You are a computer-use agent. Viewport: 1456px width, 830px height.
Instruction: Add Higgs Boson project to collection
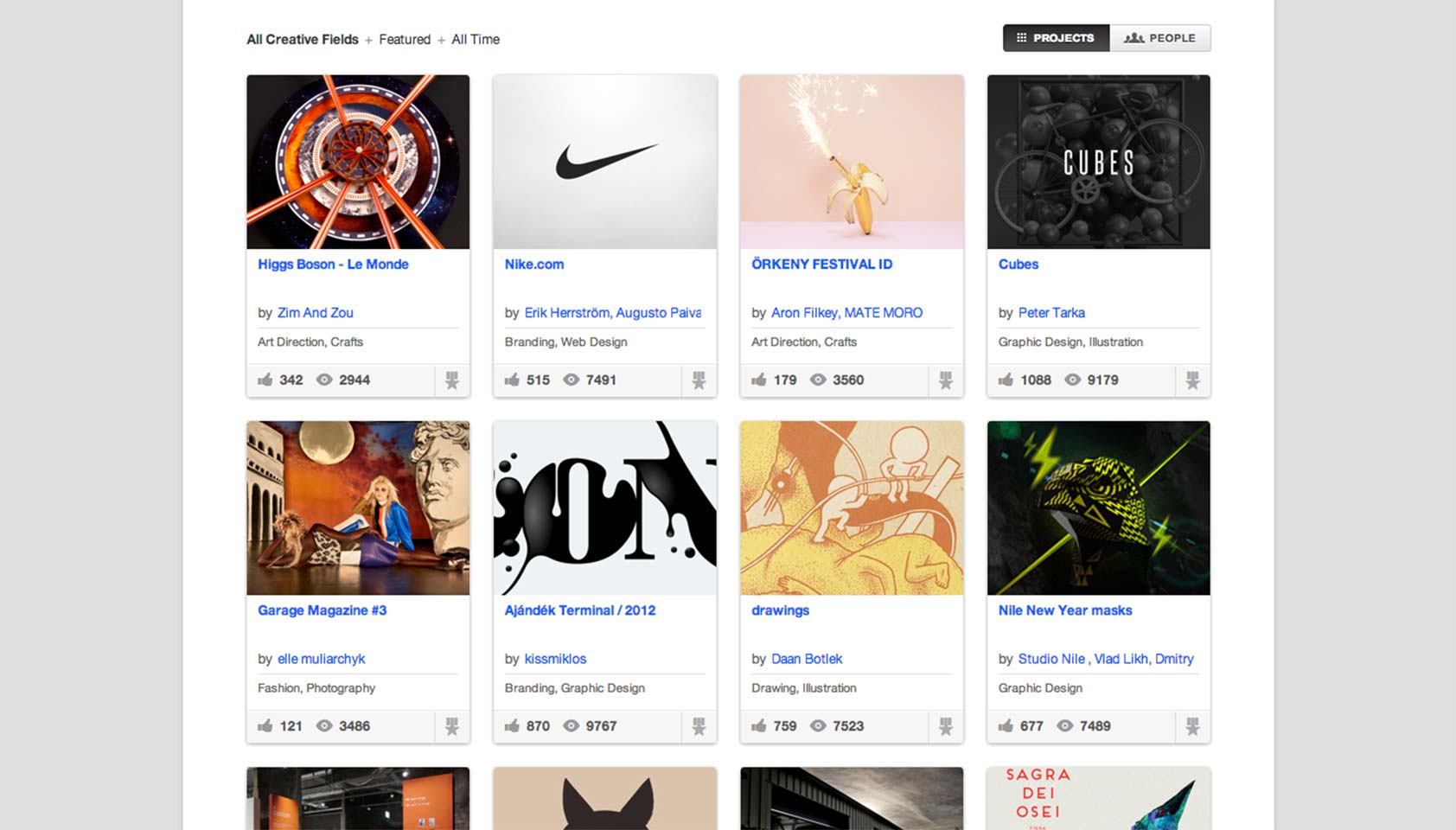(x=452, y=380)
